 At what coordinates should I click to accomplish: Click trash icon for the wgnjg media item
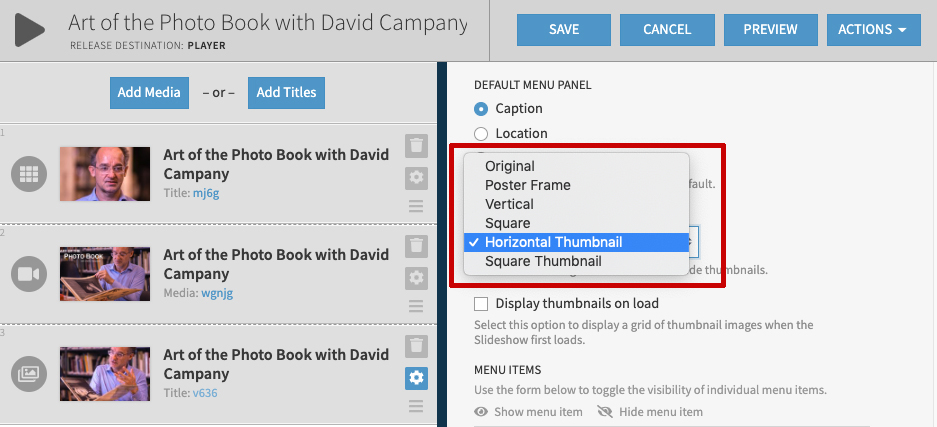pos(416,246)
